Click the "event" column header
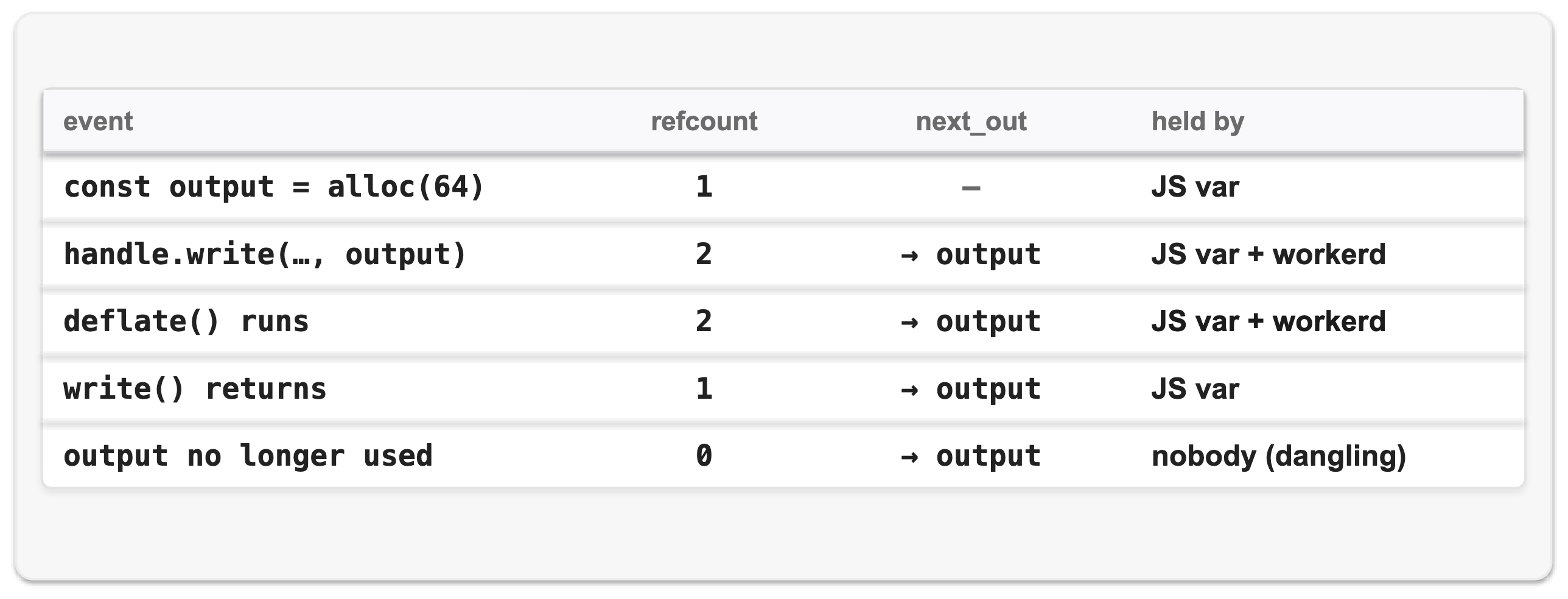1568x599 pixels. click(x=98, y=121)
